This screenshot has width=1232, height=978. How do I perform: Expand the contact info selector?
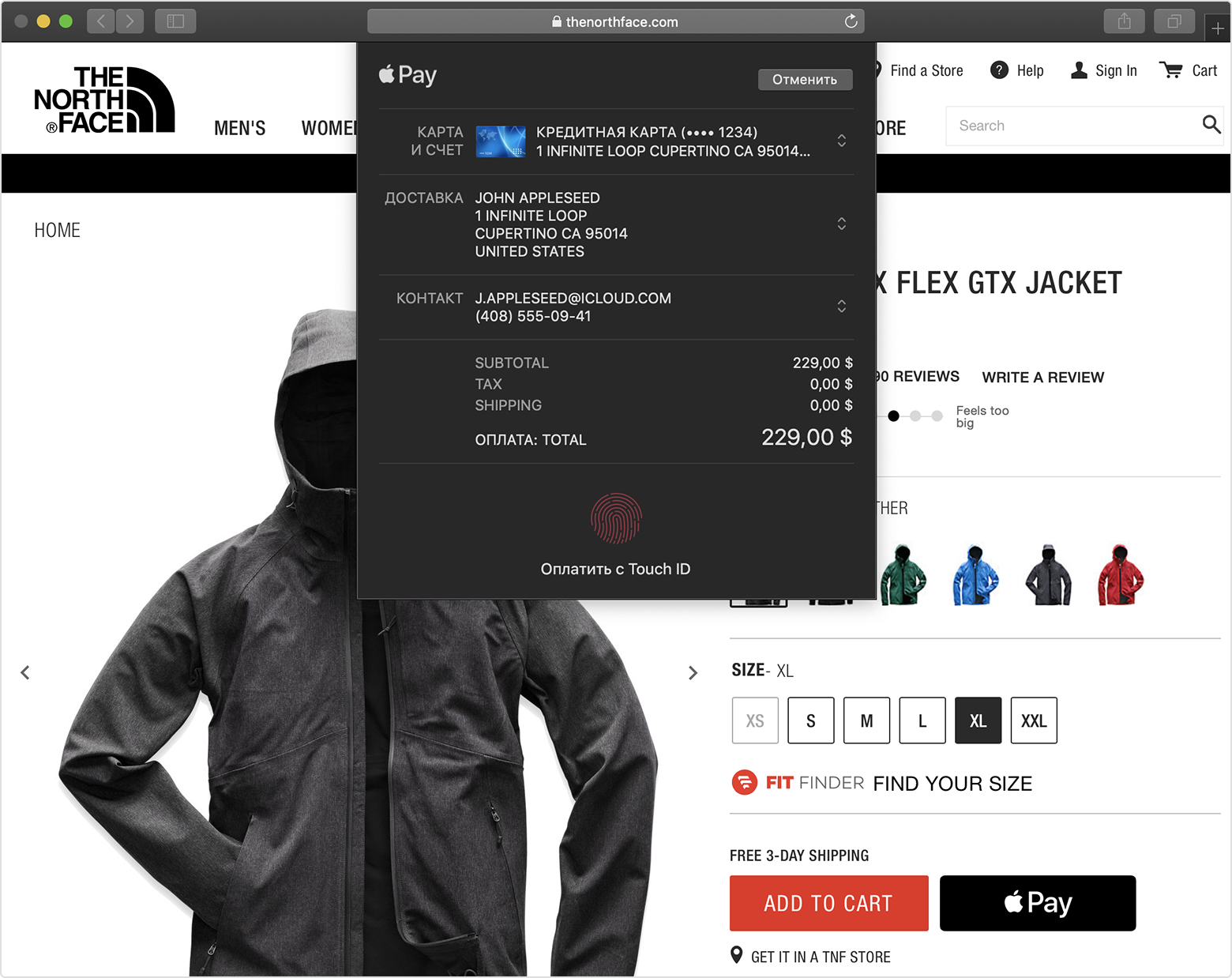pyautogui.click(x=842, y=307)
